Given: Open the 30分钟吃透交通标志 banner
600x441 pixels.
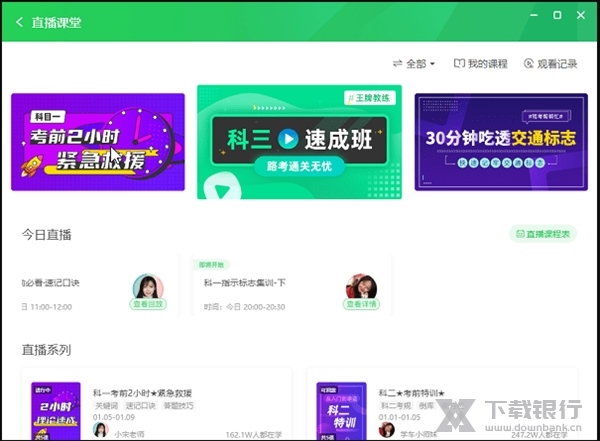Looking at the screenshot, I should point(501,142).
